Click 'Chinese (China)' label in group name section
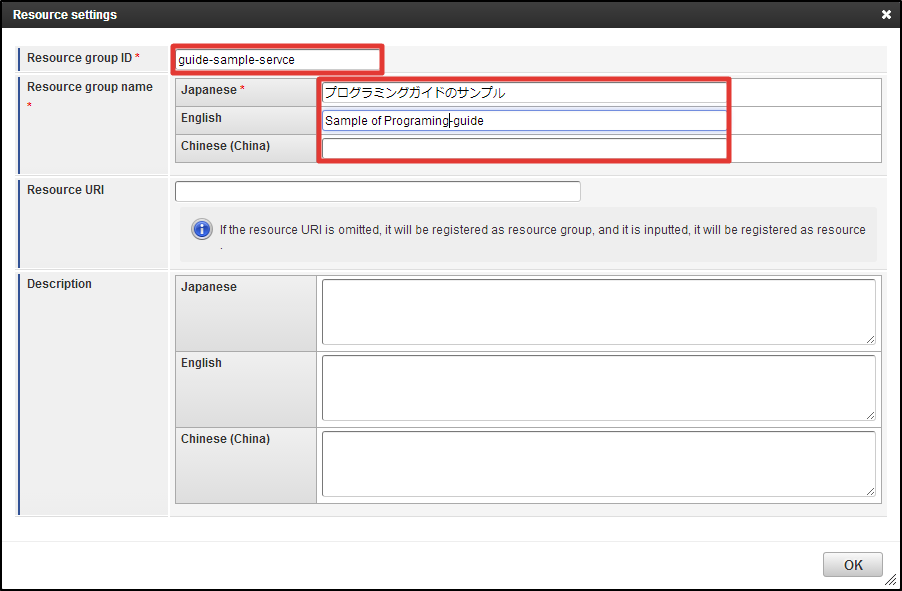 (x=226, y=146)
